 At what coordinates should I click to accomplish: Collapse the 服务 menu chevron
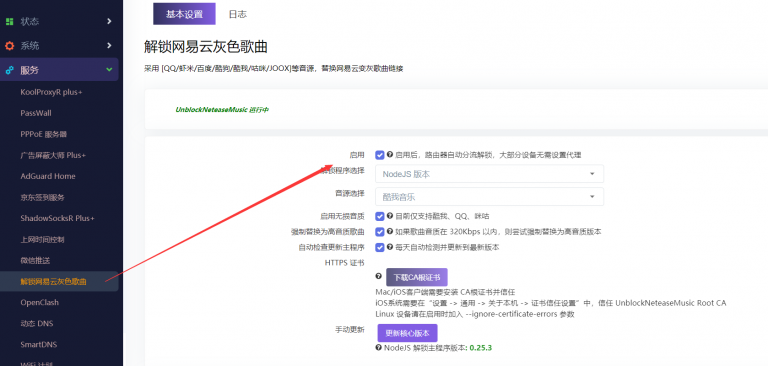109,70
